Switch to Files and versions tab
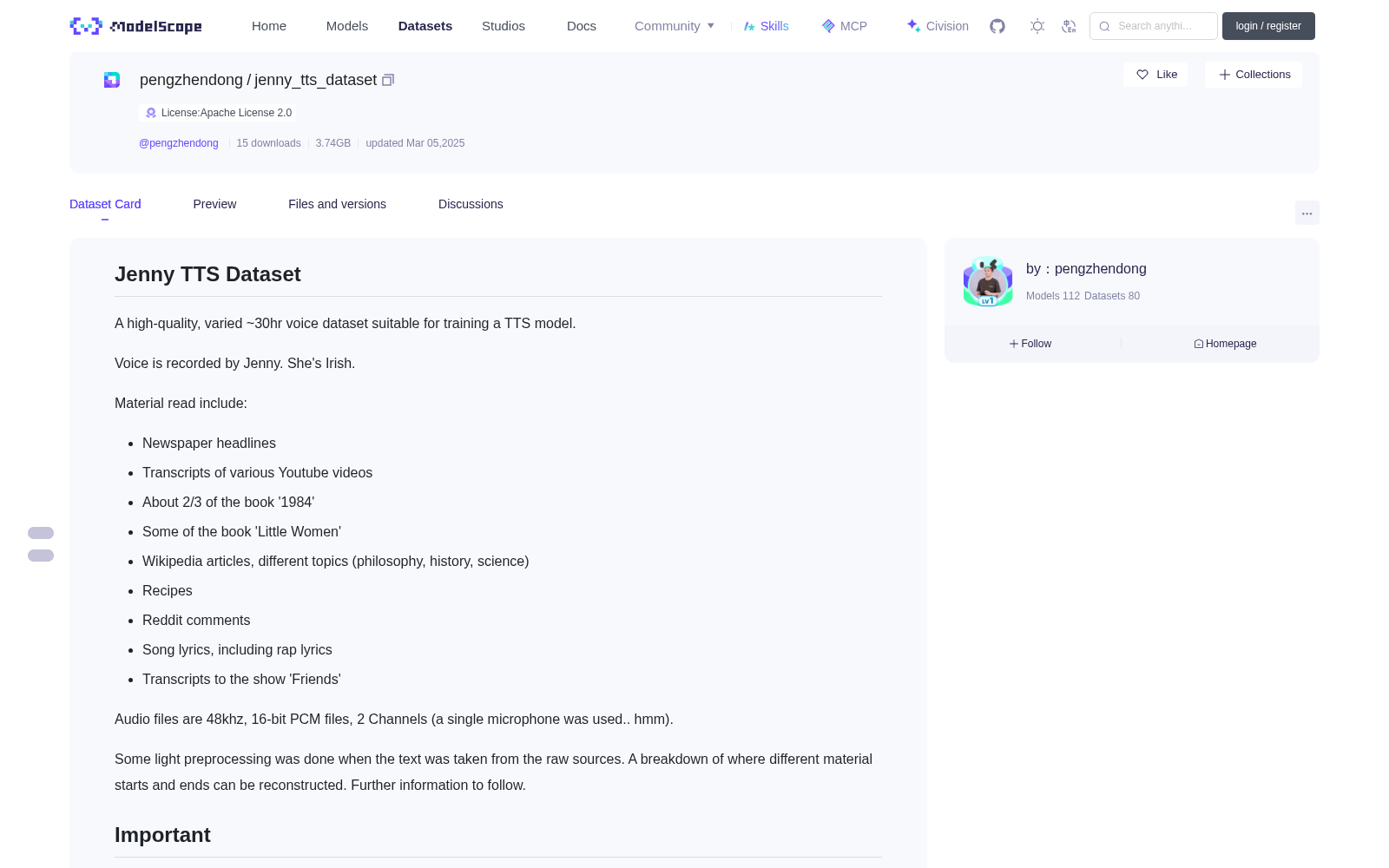Image resolution: width=1389 pixels, height=868 pixels. [337, 204]
